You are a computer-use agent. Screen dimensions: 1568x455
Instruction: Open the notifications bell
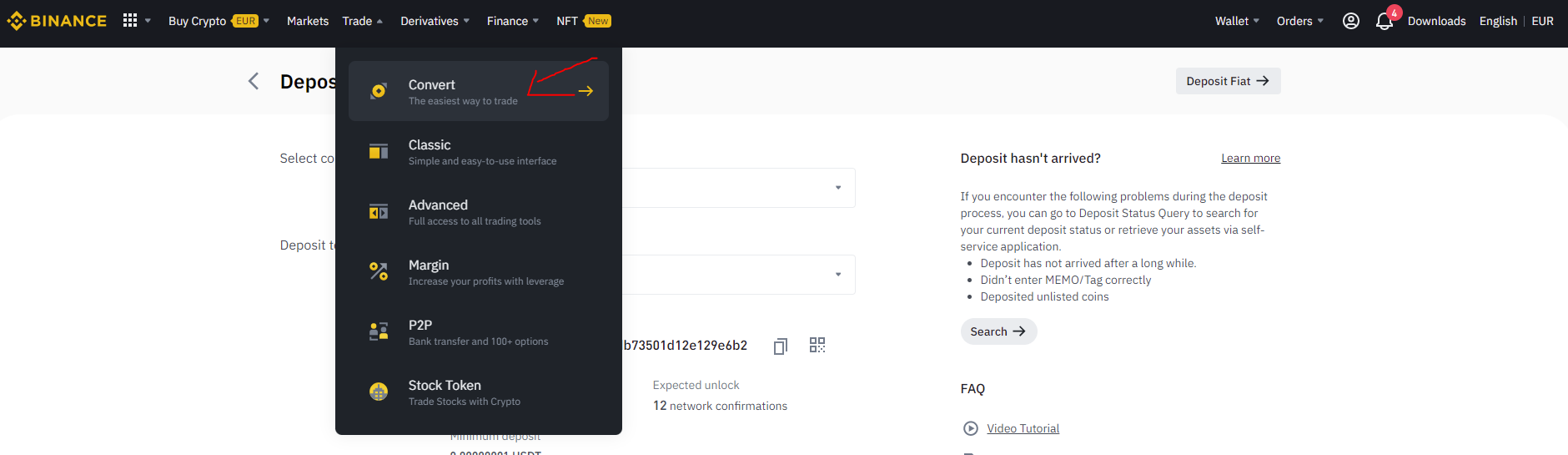tap(1385, 21)
